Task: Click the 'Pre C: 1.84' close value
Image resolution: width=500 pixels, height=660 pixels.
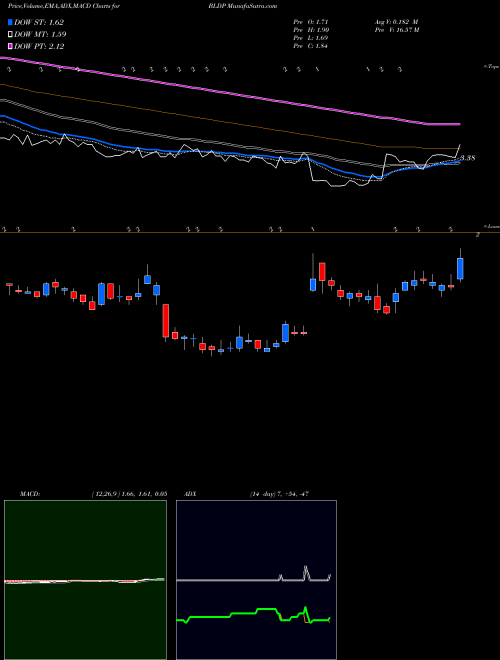Action: [311, 46]
